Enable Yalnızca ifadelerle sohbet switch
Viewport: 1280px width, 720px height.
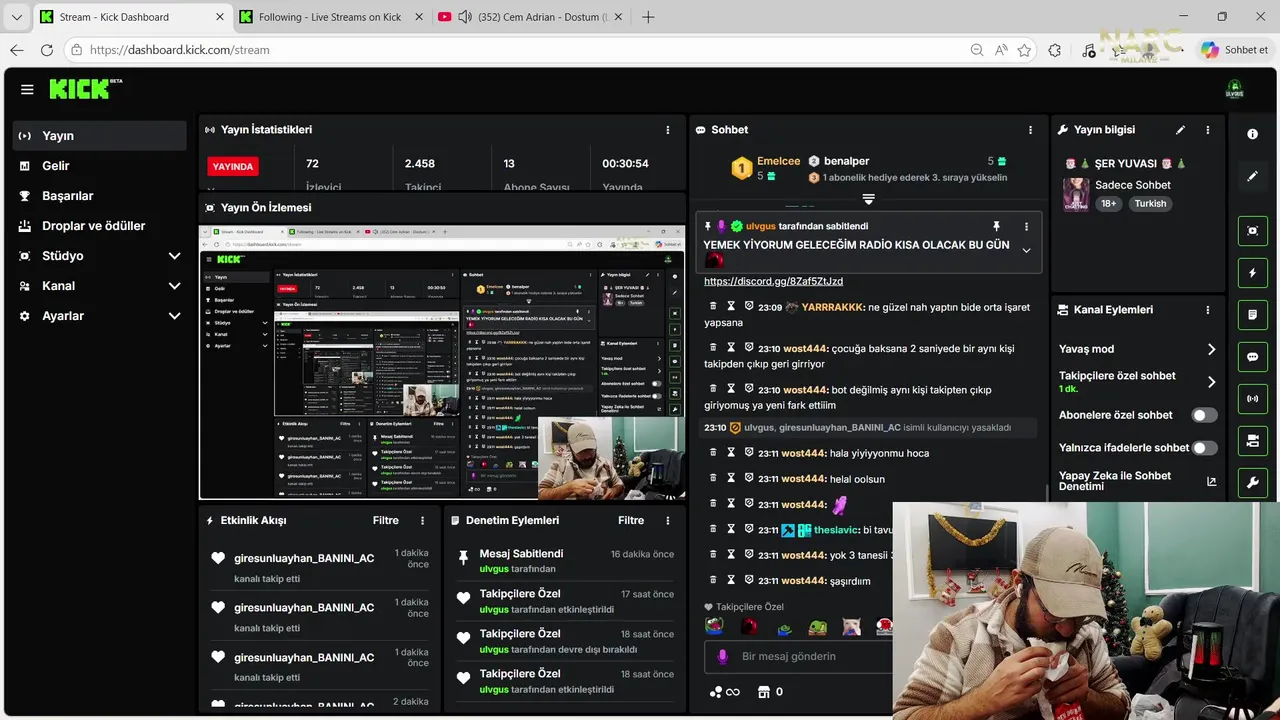[1205, 448]
